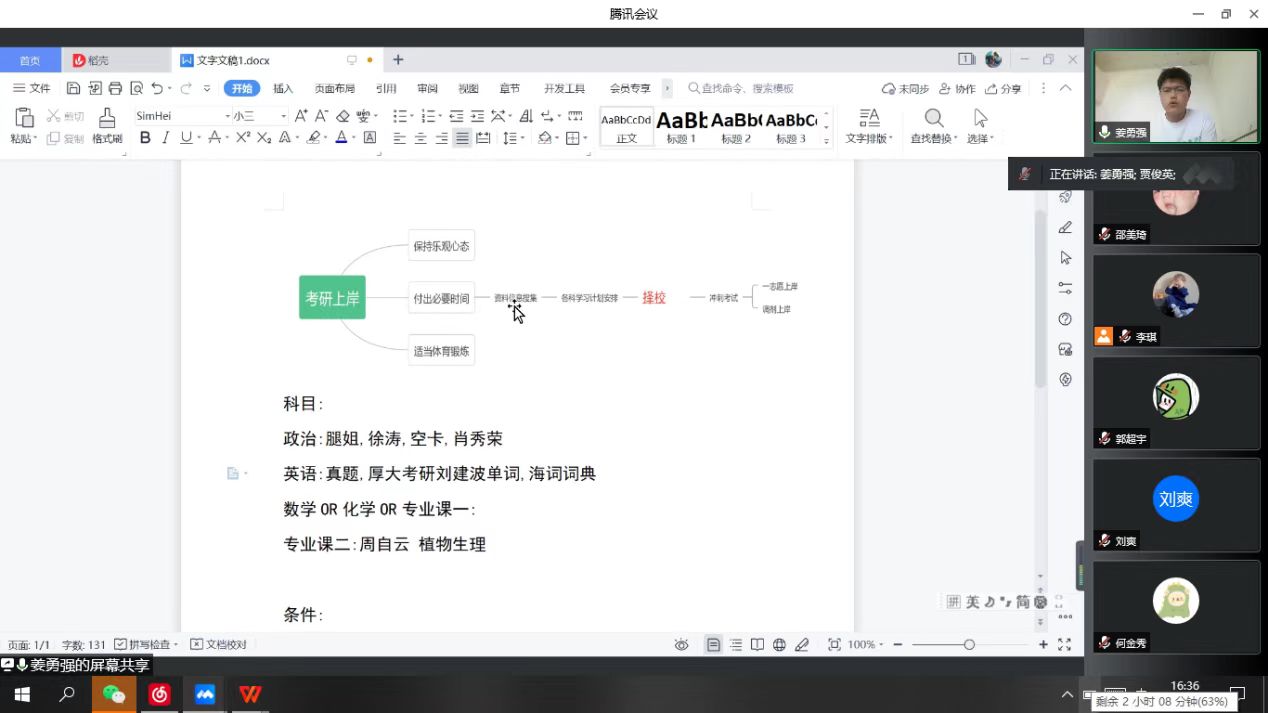
Task: Open the font name SimHei dropdown
Action: pyautogui.click(x=227, y=116)
